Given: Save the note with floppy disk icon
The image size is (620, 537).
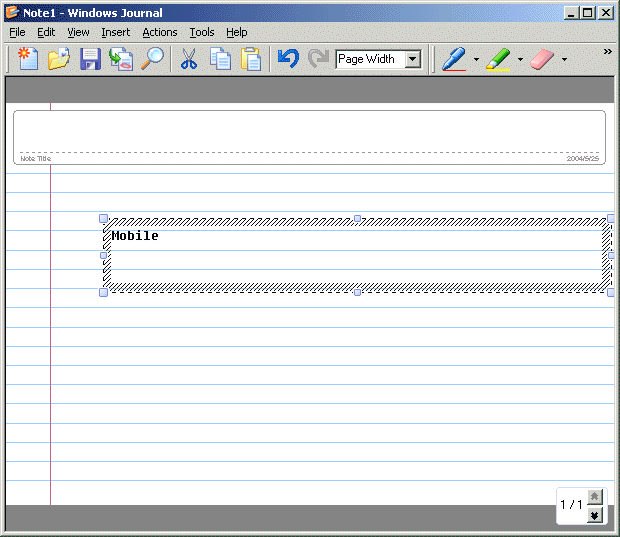Looking at the screenshot, I should click(90, 59).
